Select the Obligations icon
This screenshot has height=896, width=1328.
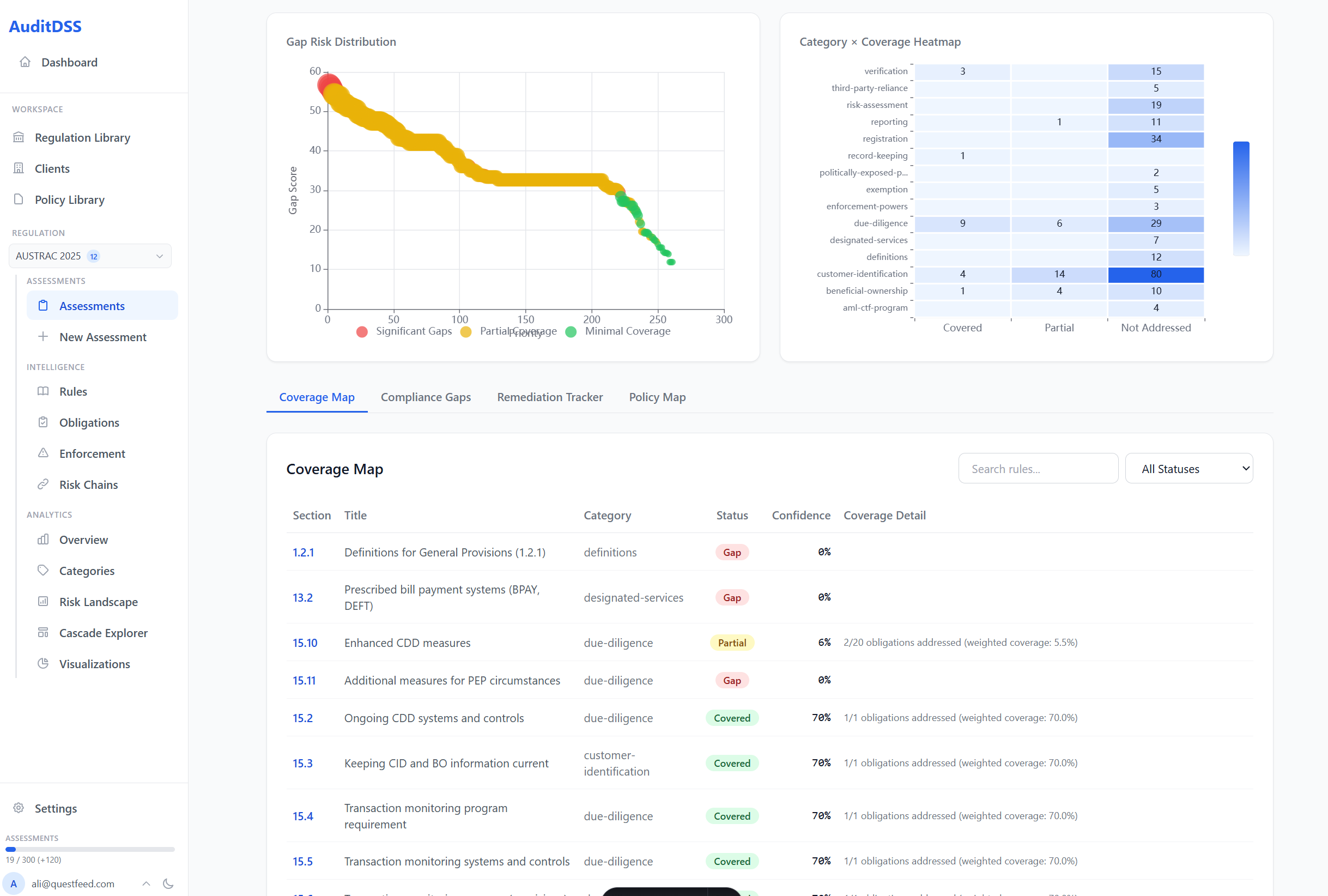pos(44,422)
